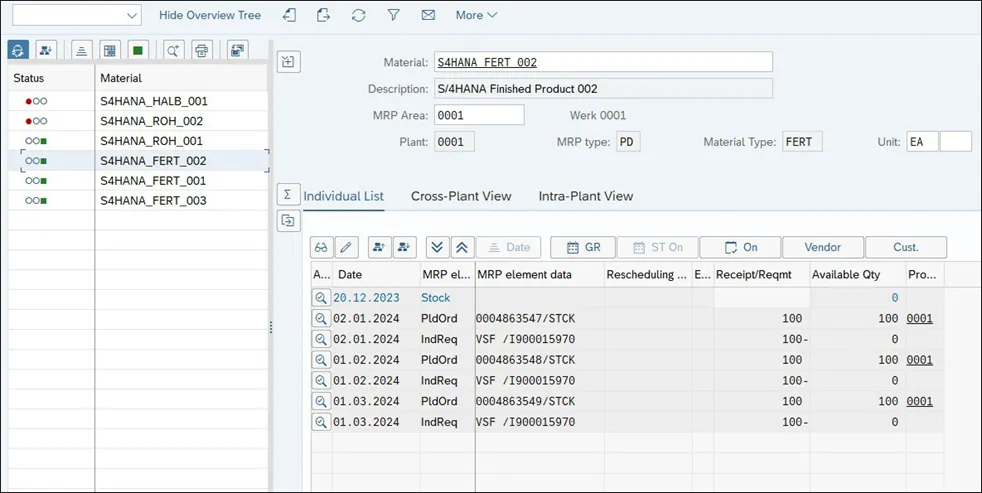Open details magnifier for 01.03.2024 IndReq row
982x493 pixels.
click(x=321, y=422)
